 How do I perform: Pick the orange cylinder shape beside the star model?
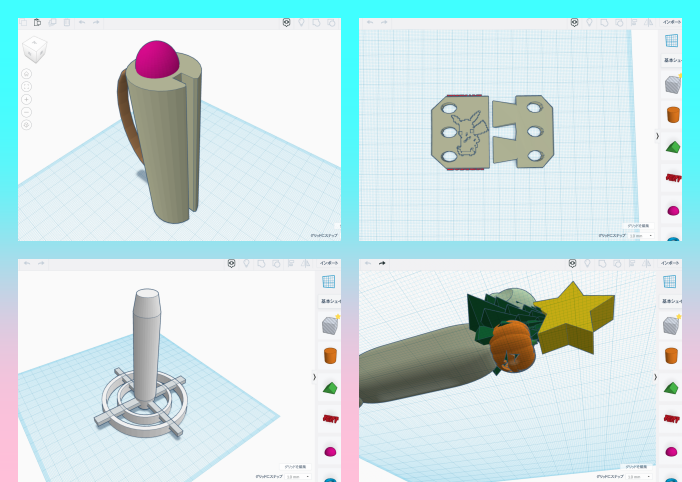pyautogui.click(x=670, y=355)
